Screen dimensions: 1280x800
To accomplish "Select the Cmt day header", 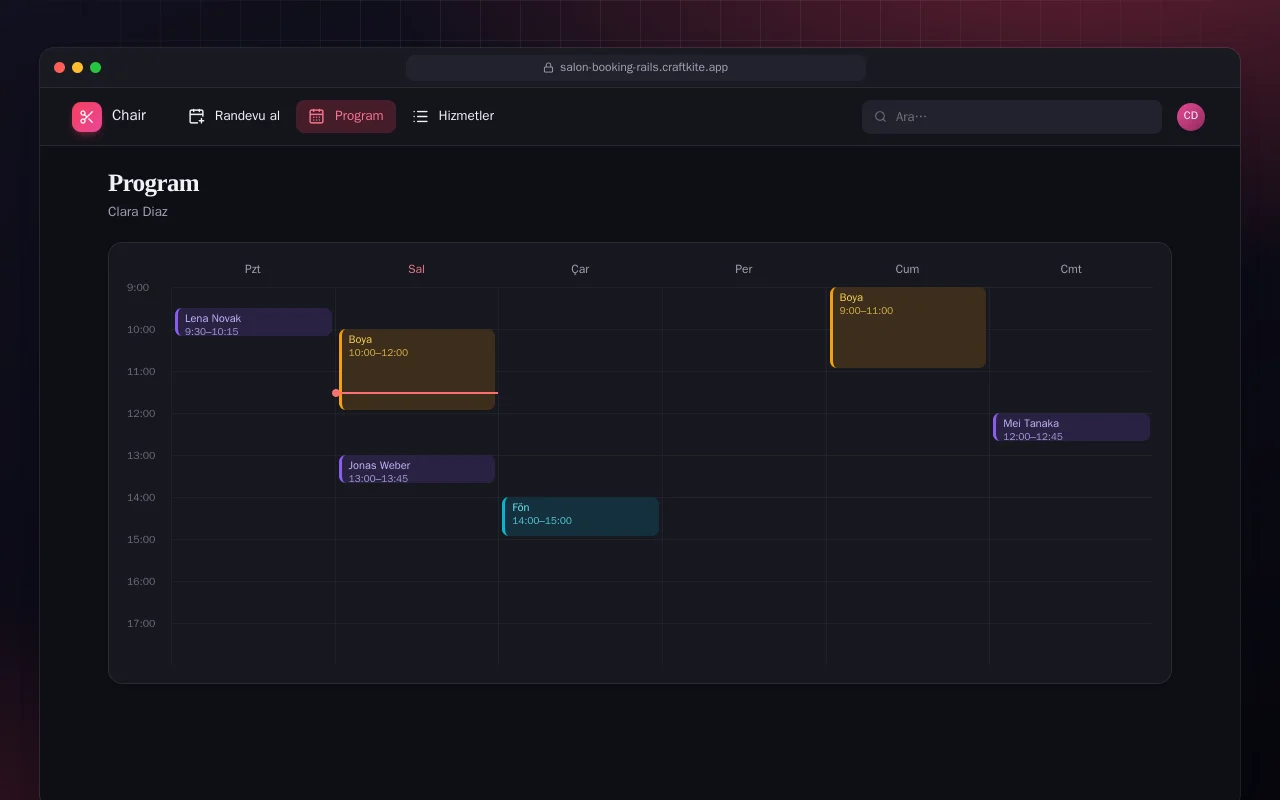I will click(1071, 269).
